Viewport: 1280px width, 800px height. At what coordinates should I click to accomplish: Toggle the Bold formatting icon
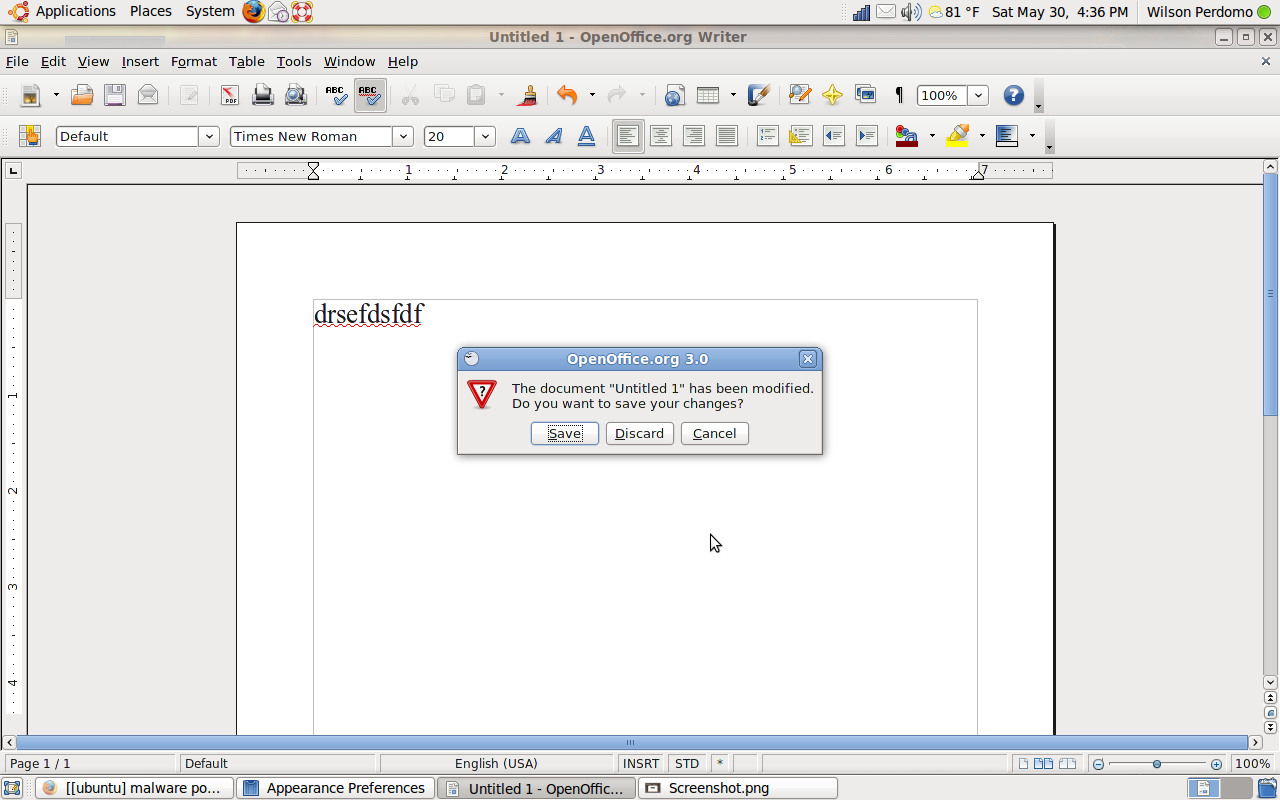[x=520, y=136]
